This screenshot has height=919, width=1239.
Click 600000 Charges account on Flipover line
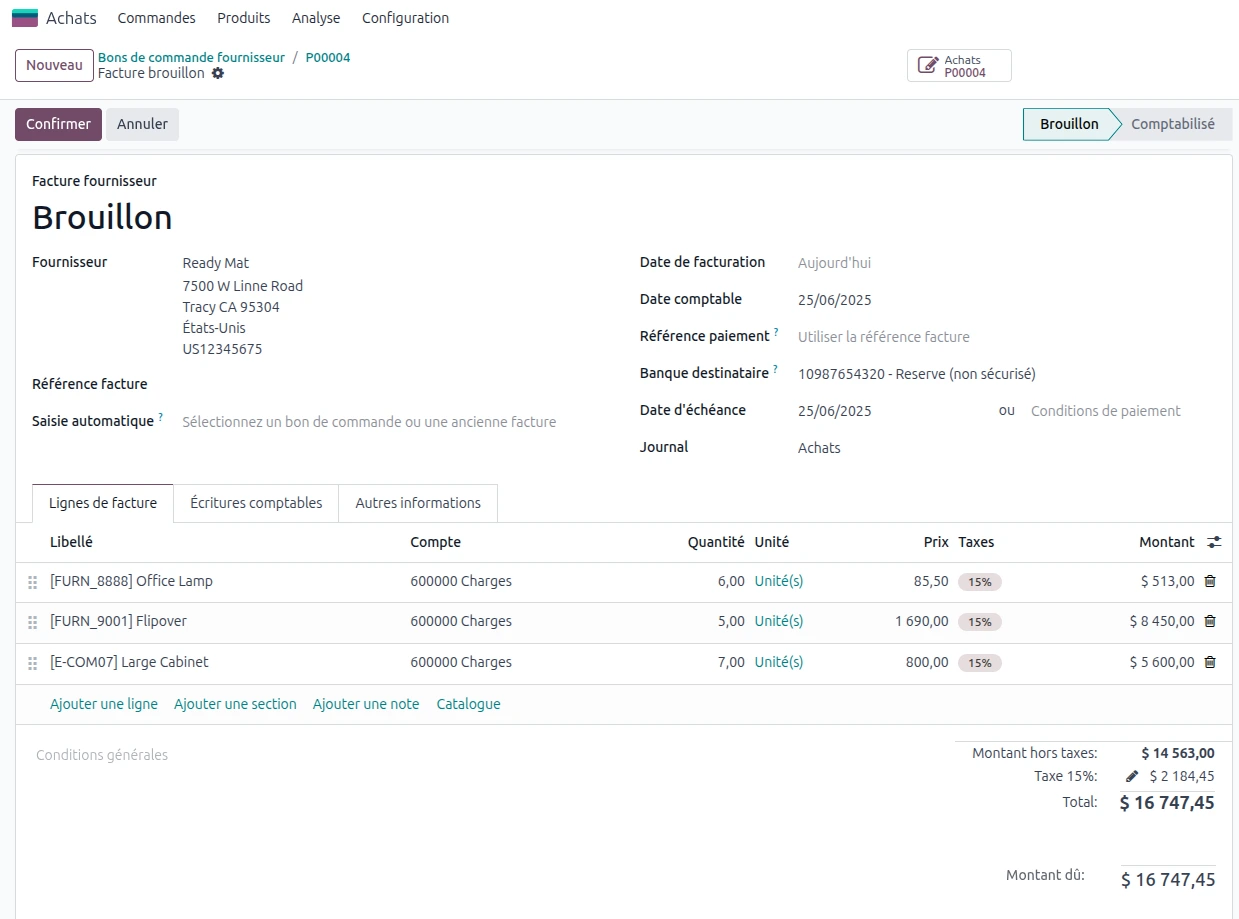click(x=461, y=621)
